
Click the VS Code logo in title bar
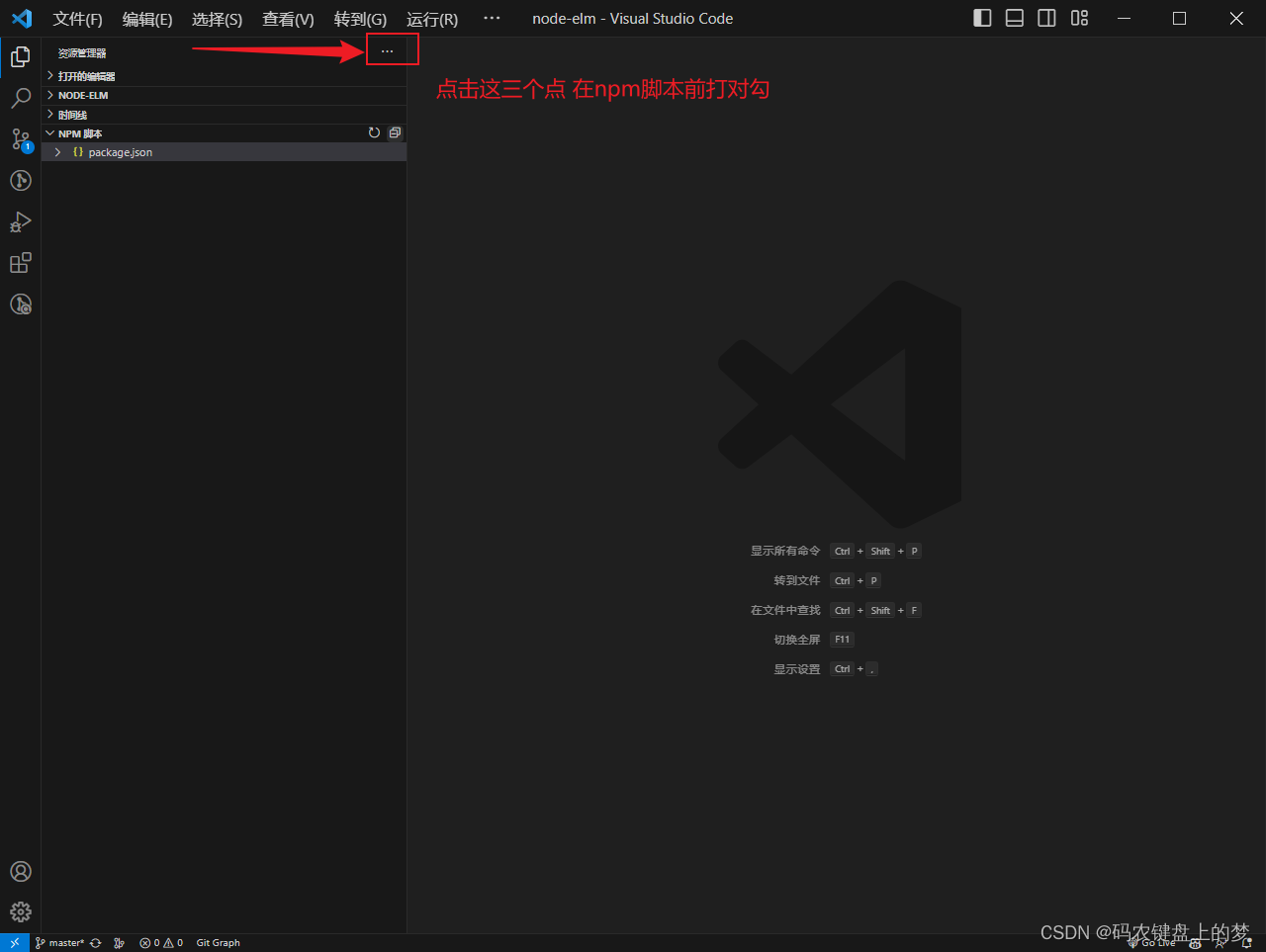[x=22, y=19]
